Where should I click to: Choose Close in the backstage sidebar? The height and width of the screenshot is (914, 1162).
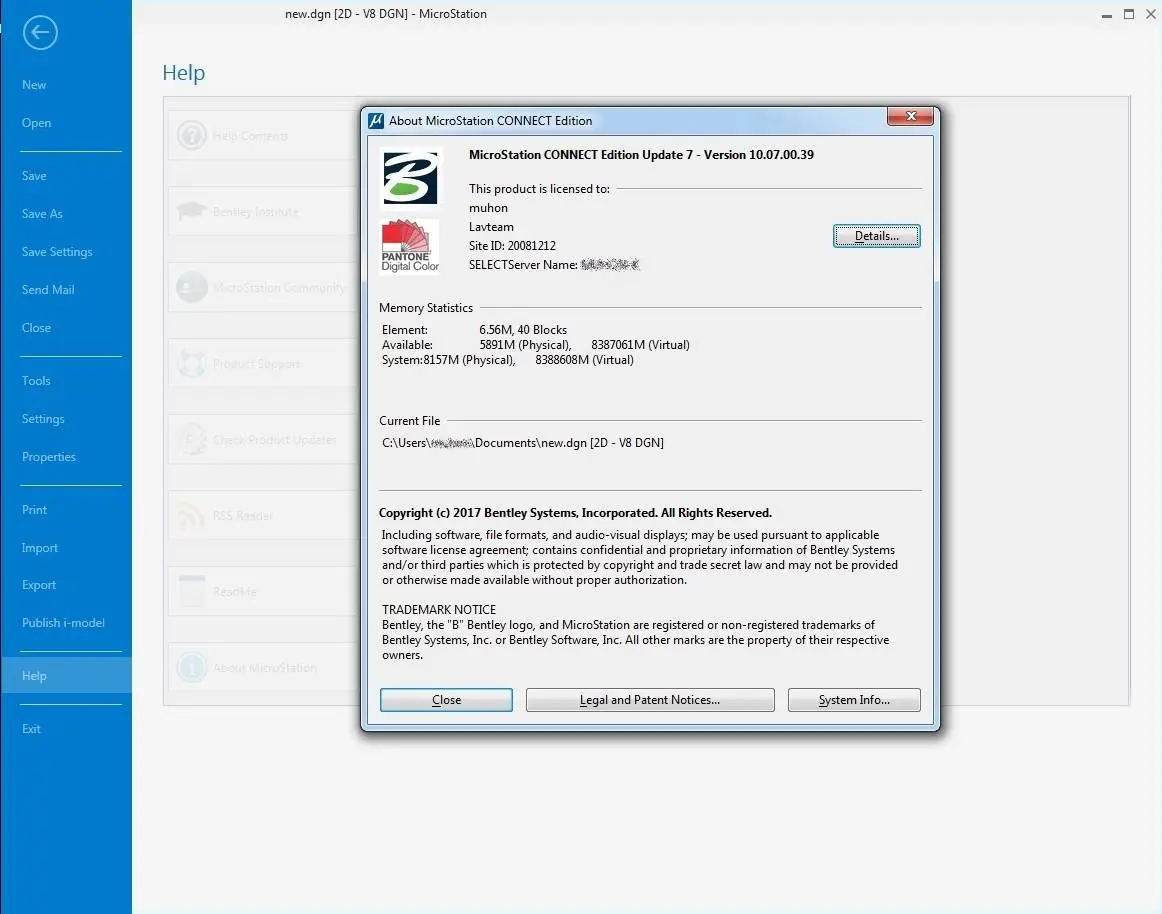point(36,328)
